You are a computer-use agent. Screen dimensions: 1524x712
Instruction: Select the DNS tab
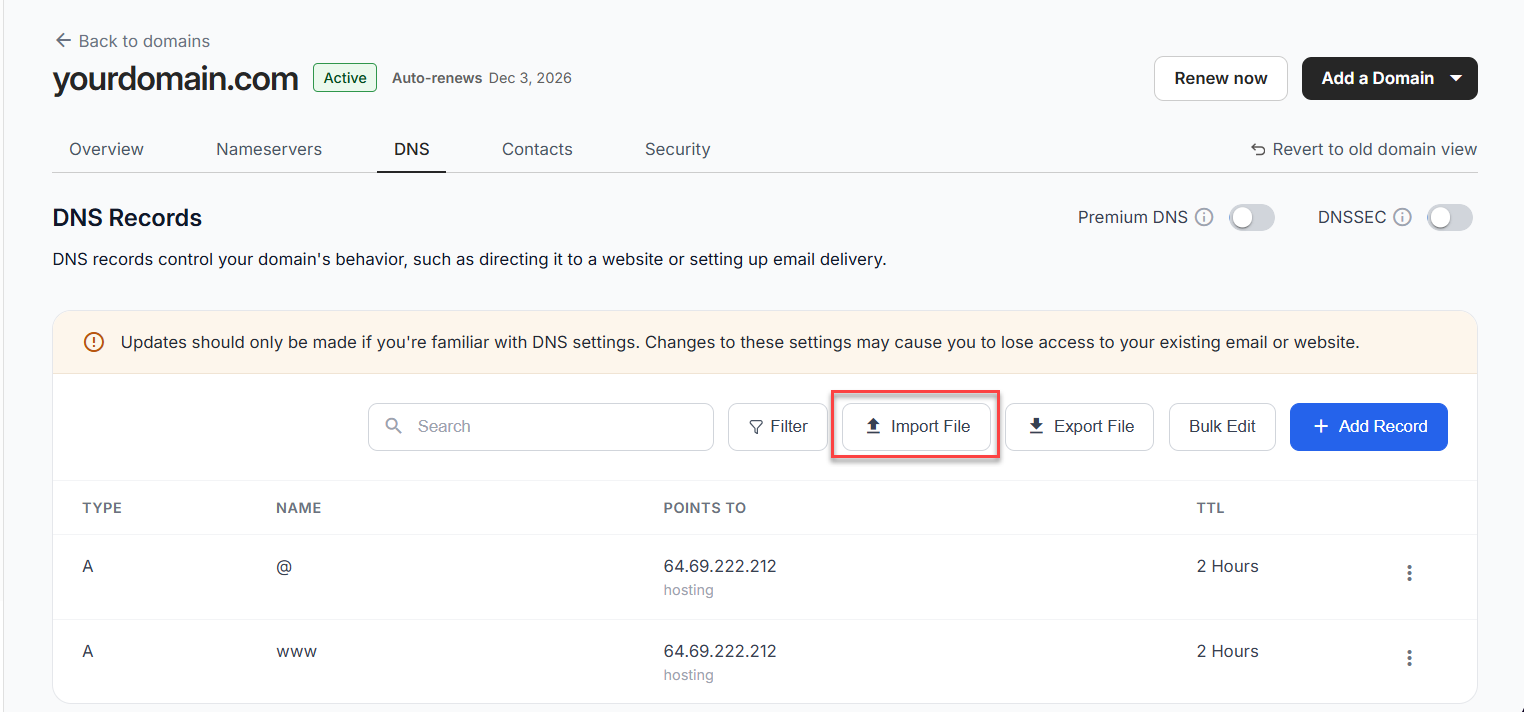(x=411, y=149)
